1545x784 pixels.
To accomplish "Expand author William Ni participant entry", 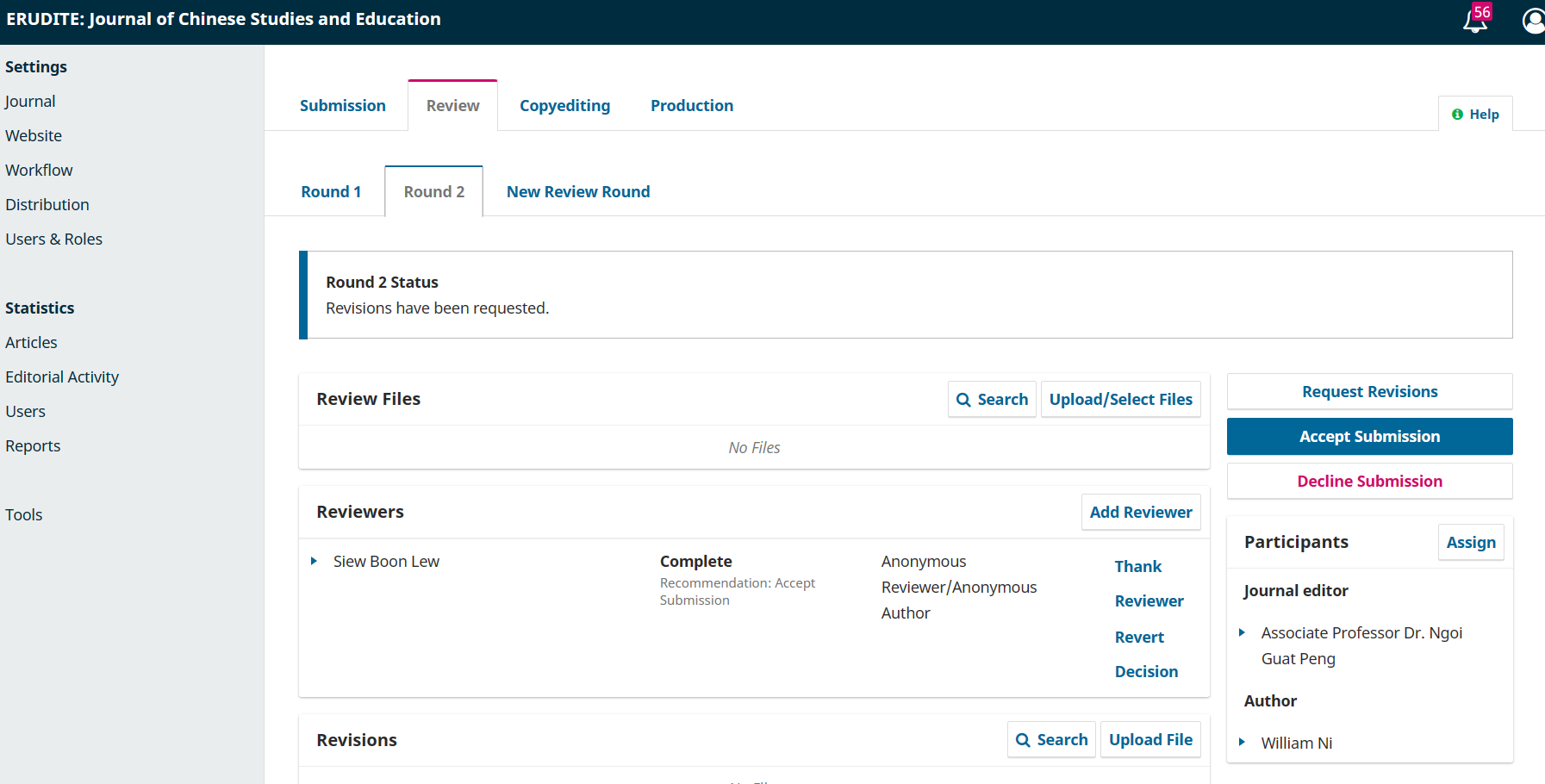I will pos(1242,743).
